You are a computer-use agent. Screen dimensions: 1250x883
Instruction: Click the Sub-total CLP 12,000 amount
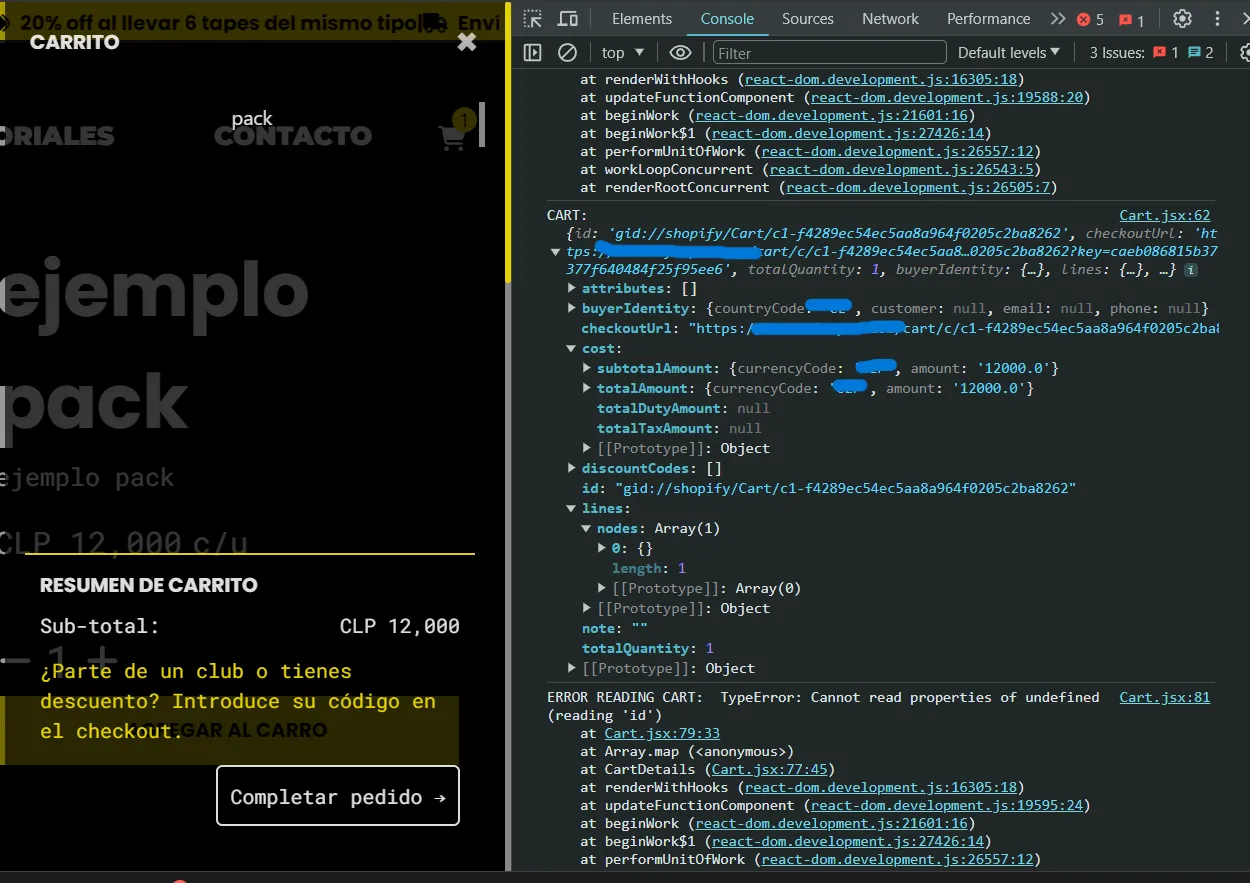[400, 627]
